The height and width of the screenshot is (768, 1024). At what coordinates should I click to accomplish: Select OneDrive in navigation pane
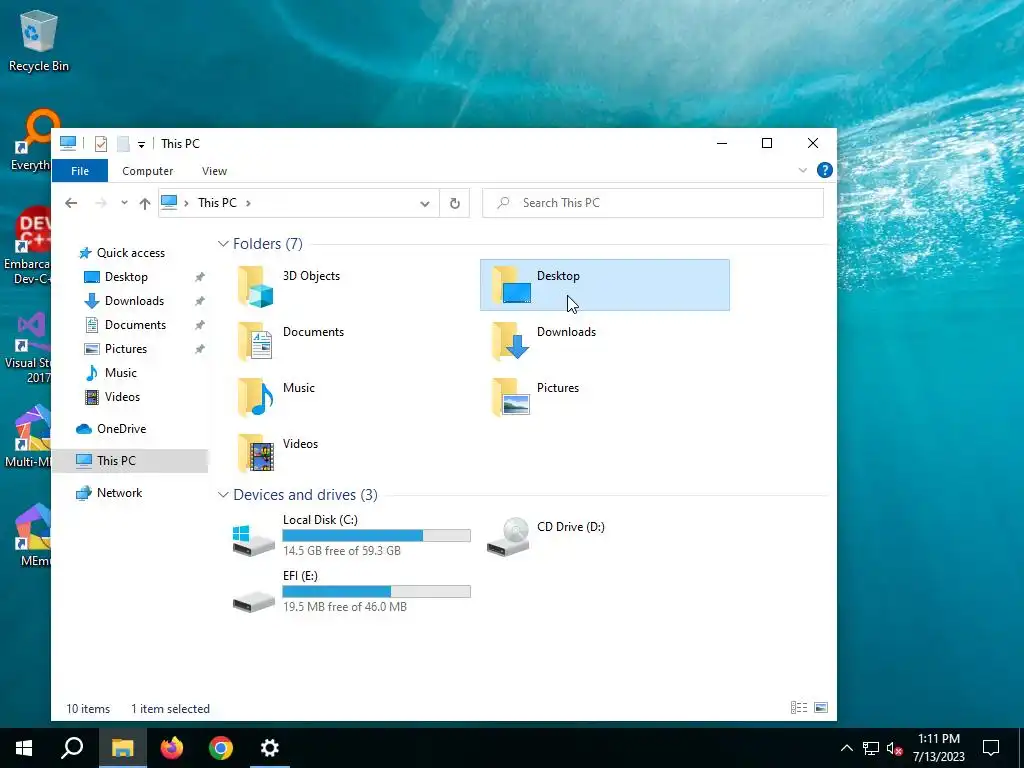[121, 429]
